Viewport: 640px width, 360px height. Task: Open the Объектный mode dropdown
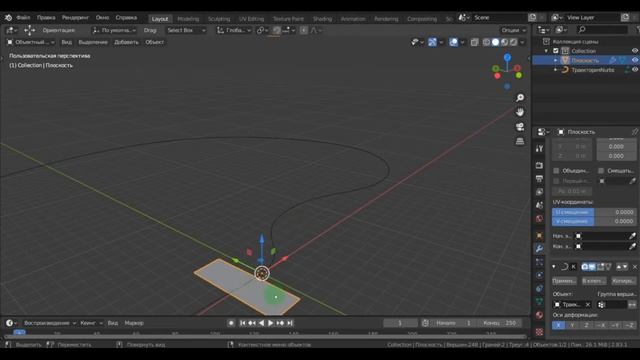point(31,42)
